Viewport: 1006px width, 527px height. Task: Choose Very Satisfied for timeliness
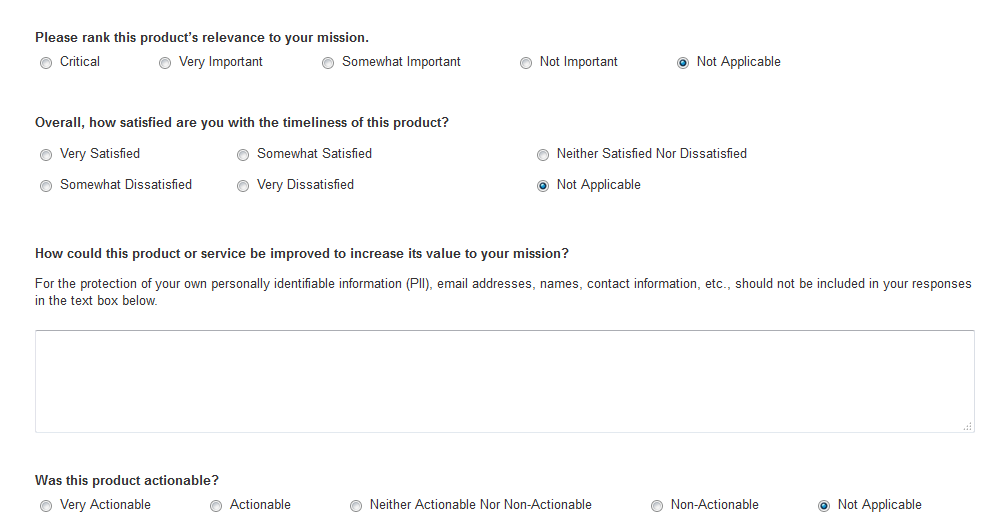(x=46, y=155)
